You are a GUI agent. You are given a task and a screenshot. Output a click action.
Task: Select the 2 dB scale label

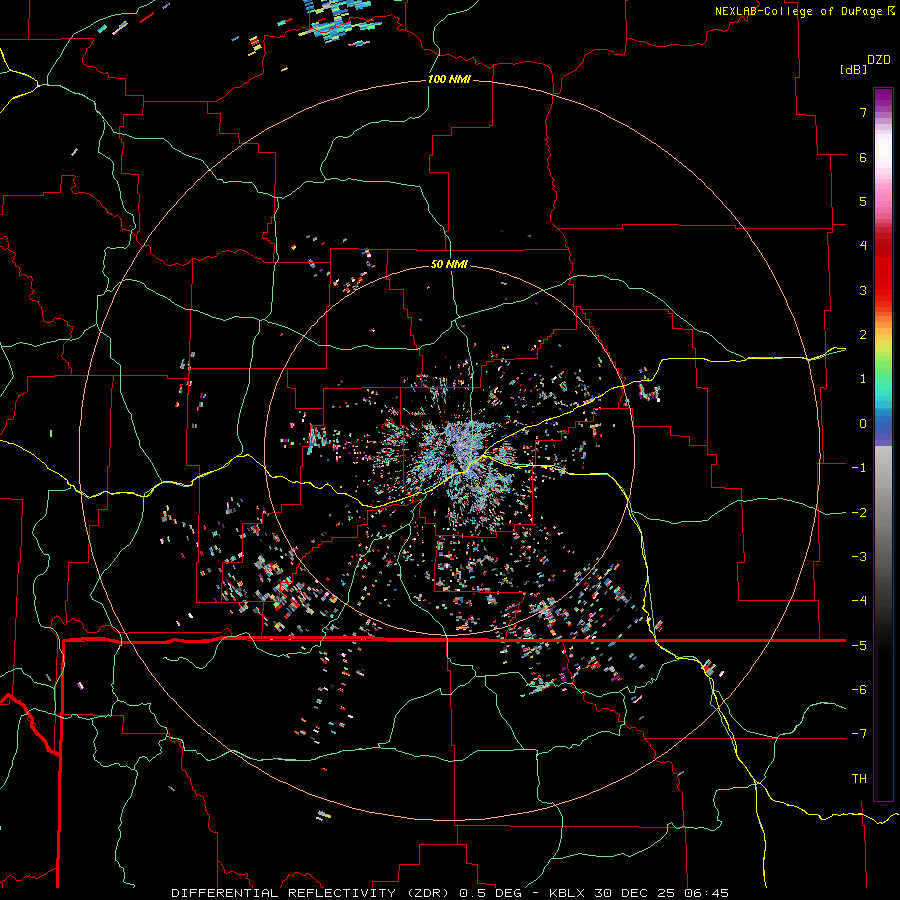pos(863,335)
